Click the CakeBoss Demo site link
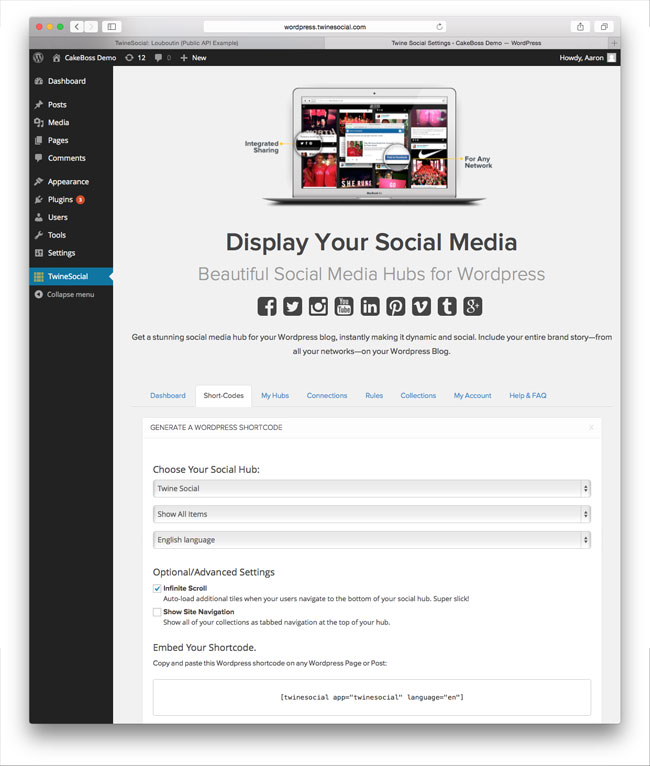The height and width of the screenshot is (766, 650). [x=84, y=58]
